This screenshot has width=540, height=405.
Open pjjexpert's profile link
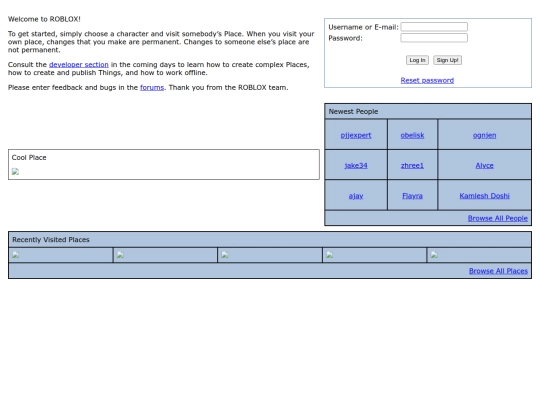(x=356, y=135)
